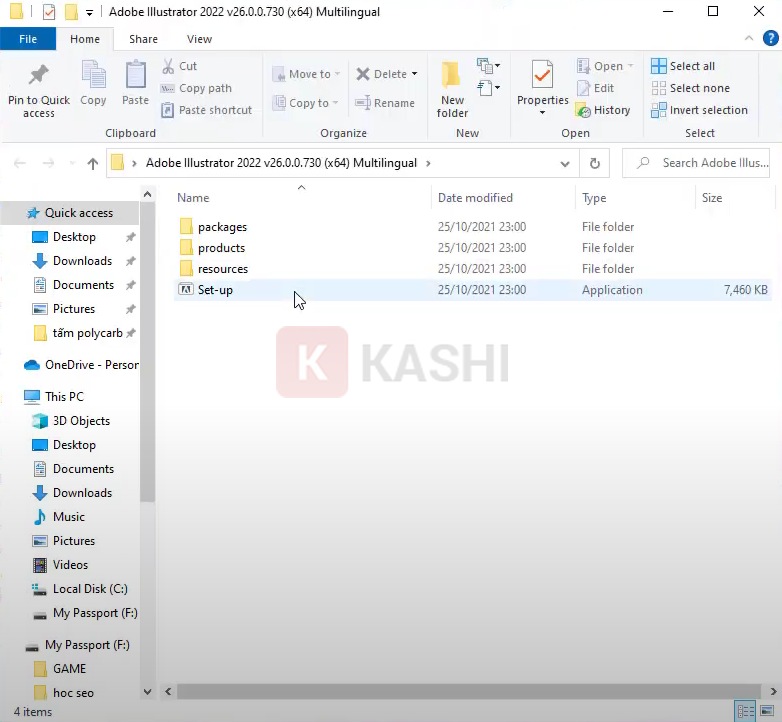Click horizontal scrollbar right arrow
The height and width of the screenshot is (722, 782).
(773, 692)
